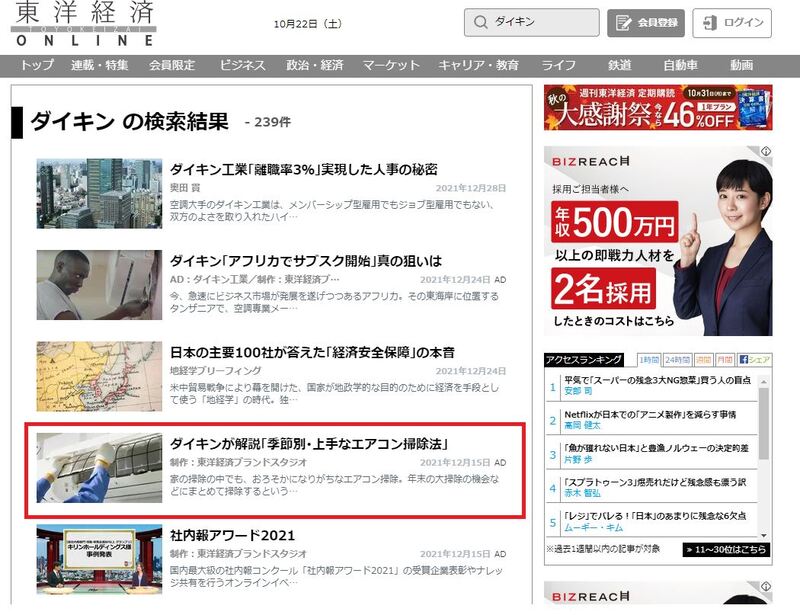The width and height of the screenshot is (800, 615).
Task: Click the アクセスランキング heading
Action: 584,360
